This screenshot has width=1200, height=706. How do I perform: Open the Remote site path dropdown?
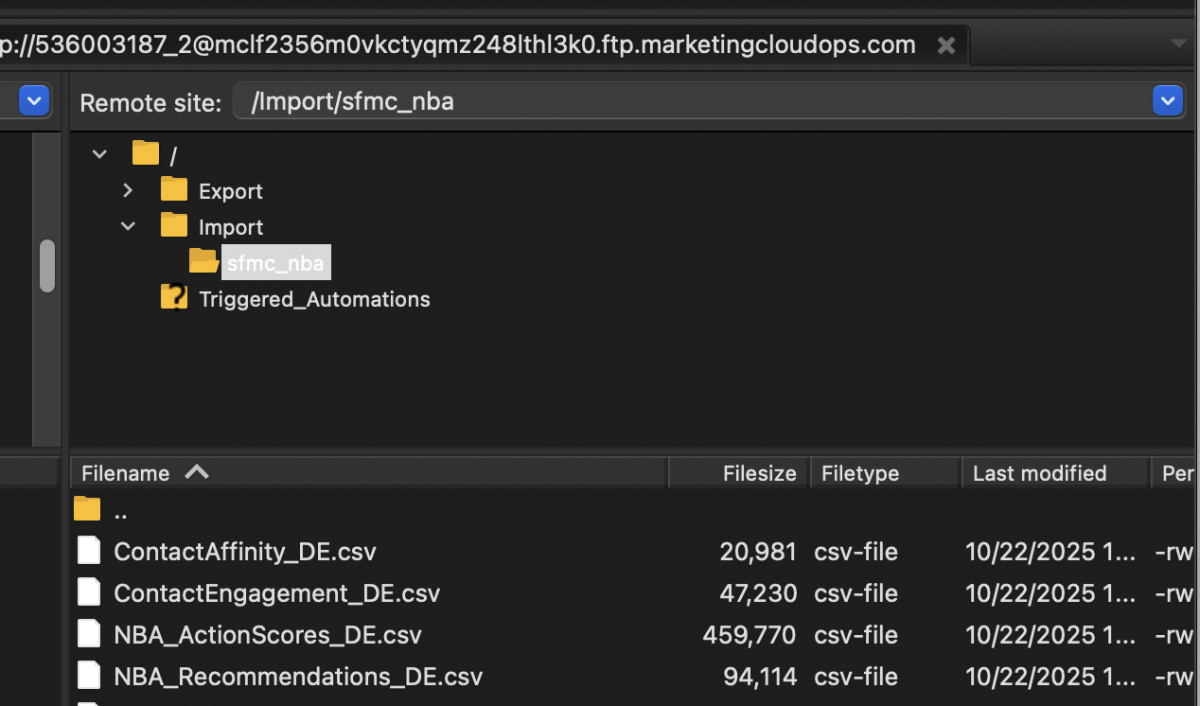tap(1167, 100)
